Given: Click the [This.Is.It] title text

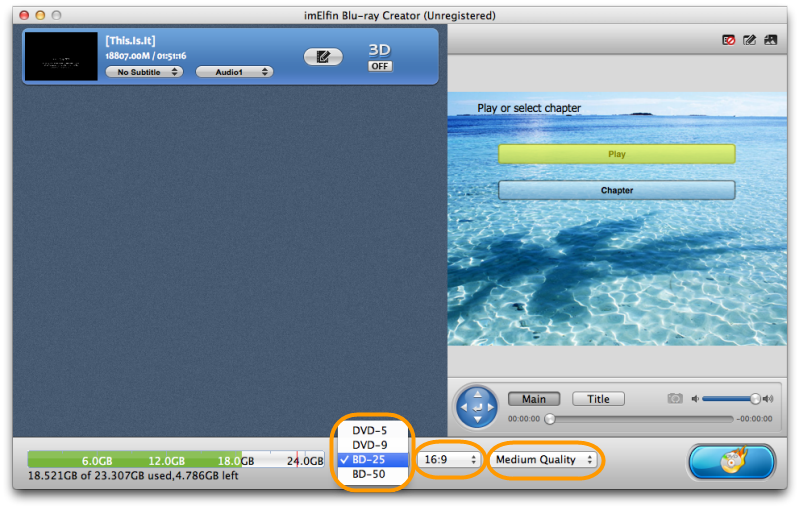Looking at the screenshot, I should pyautogui.click(x=130, y=40).
